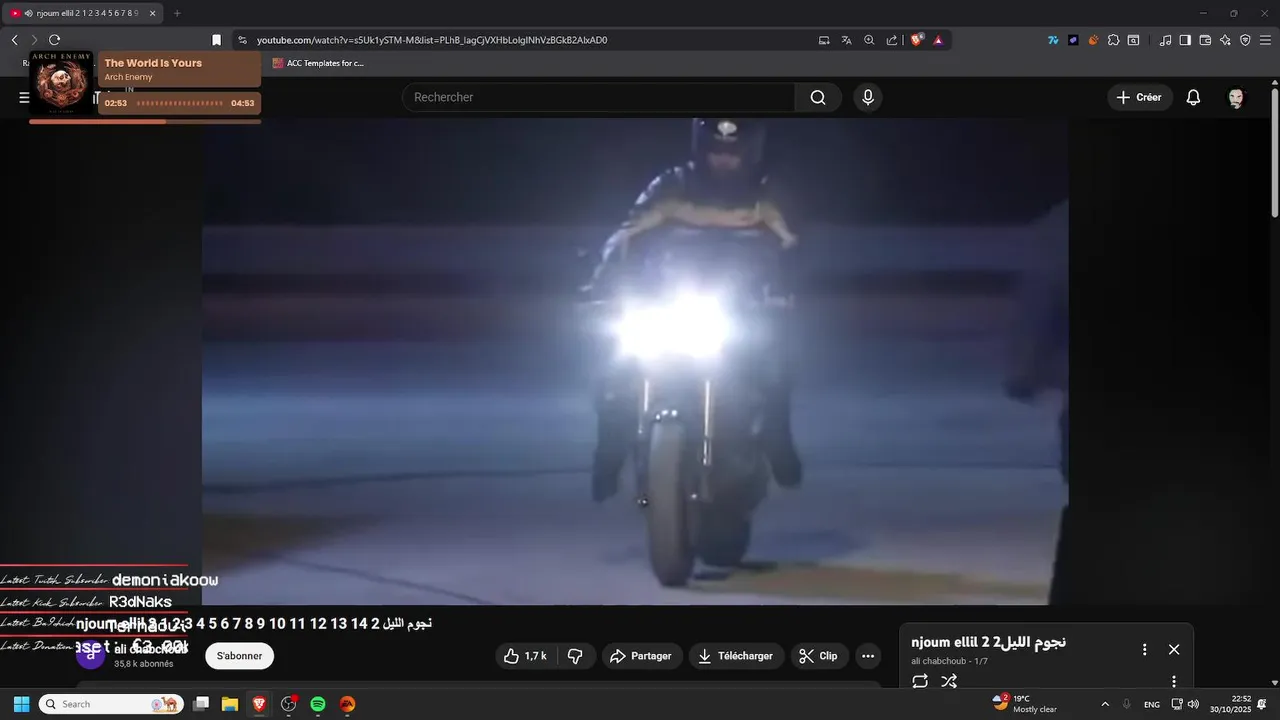Like the video with 1,7 k
The width and height of the screenshot is (1280, 720).
pos(525,656)
